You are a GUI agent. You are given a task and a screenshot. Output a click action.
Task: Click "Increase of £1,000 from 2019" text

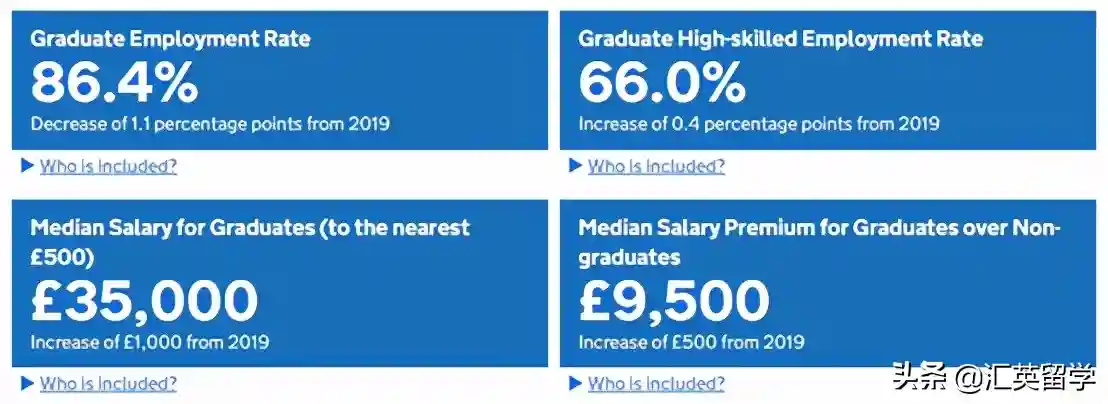click(x=149, y=342)
